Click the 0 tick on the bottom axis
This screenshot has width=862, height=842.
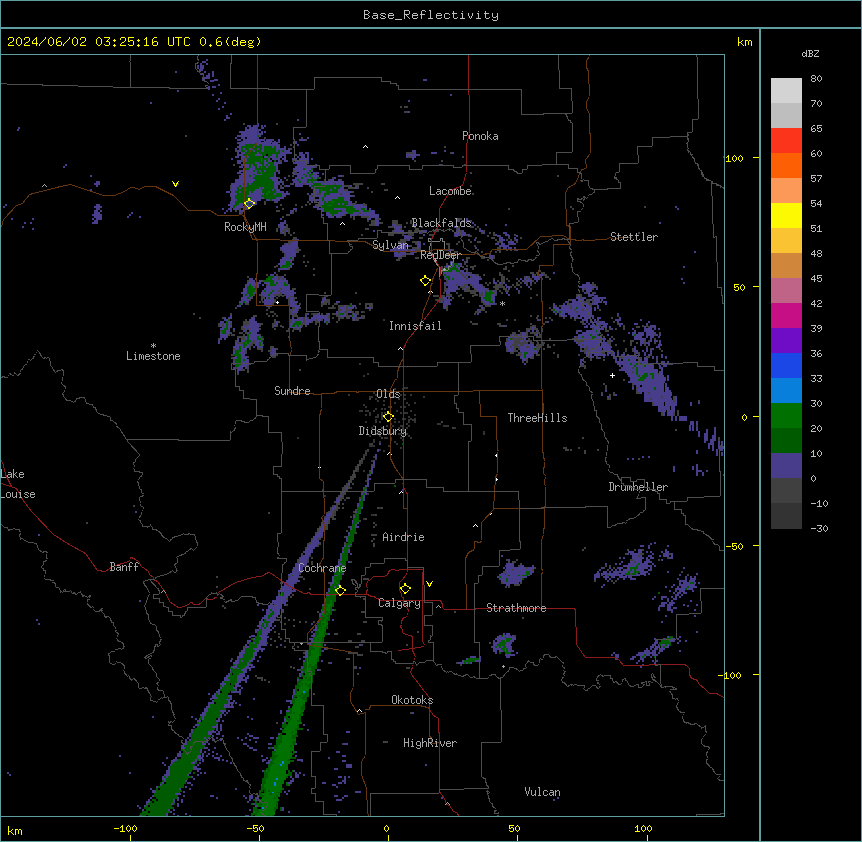pyautogui.click(x=386, y=828)
